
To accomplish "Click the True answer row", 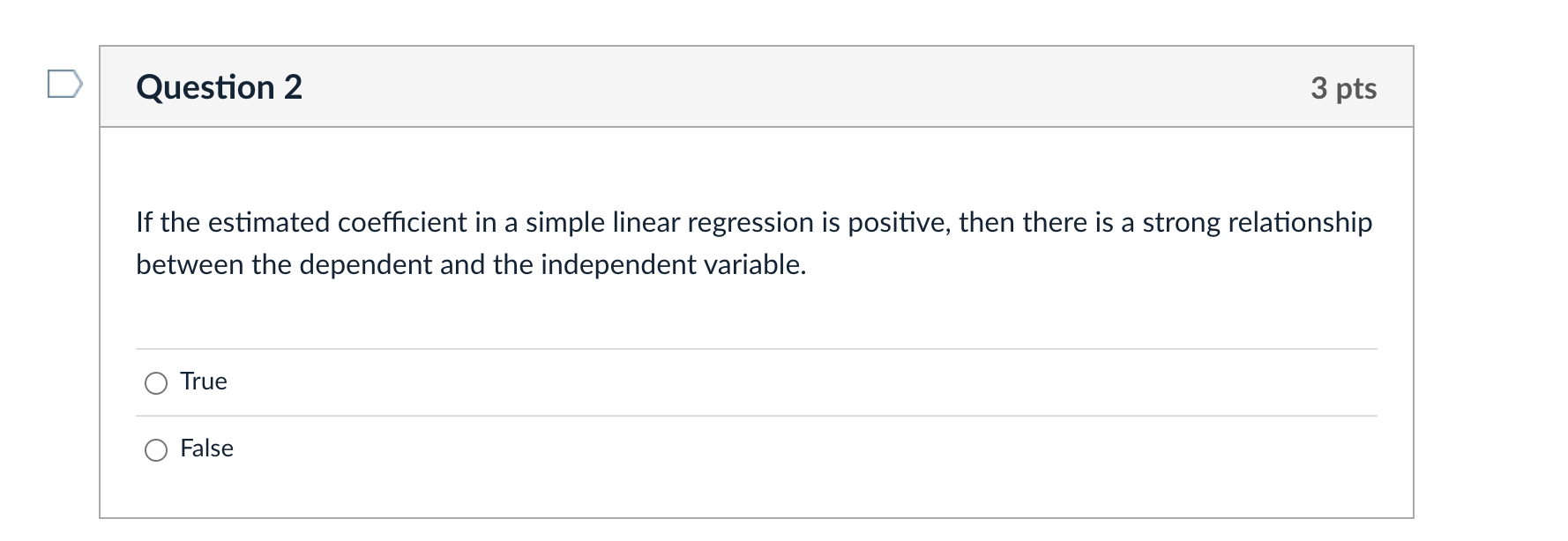I will pyautogui.click(x=203, y=382).
